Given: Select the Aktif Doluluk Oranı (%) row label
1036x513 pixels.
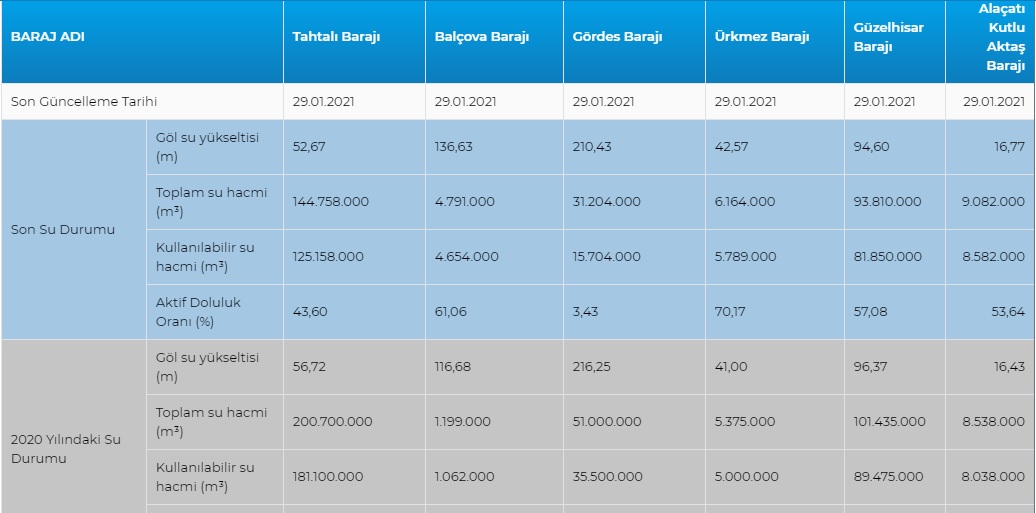Looking at the screenshot, I should [x=198, y=311].
